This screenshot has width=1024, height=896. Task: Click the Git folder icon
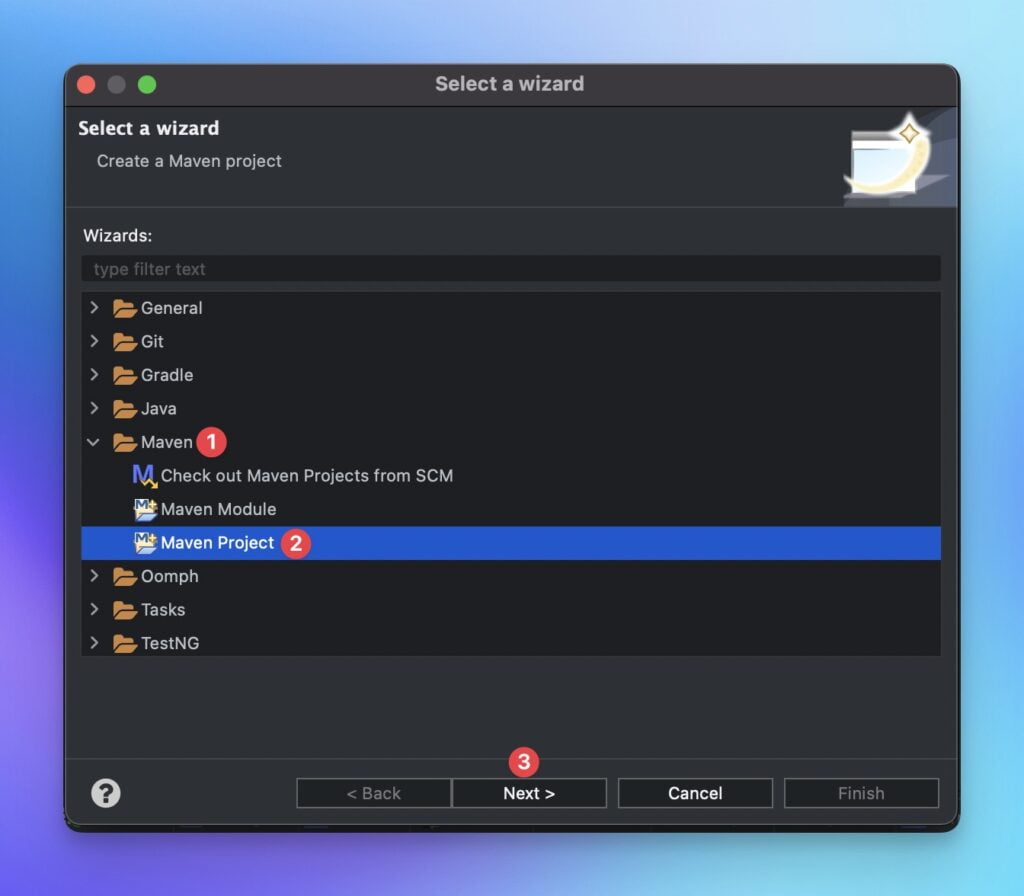pyautogui.click(x=124, y=342)
